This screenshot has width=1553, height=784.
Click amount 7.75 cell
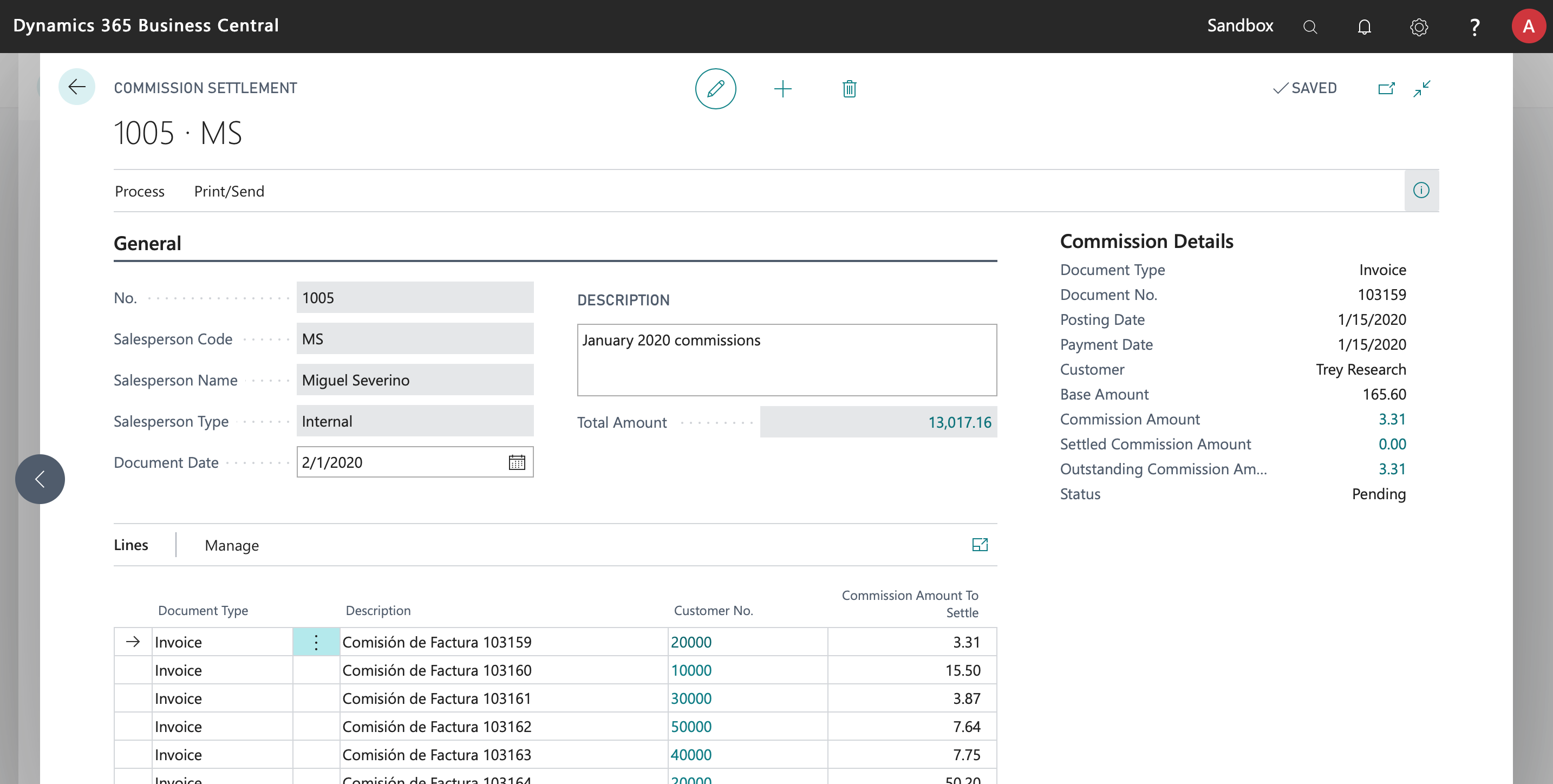(911, 754)
